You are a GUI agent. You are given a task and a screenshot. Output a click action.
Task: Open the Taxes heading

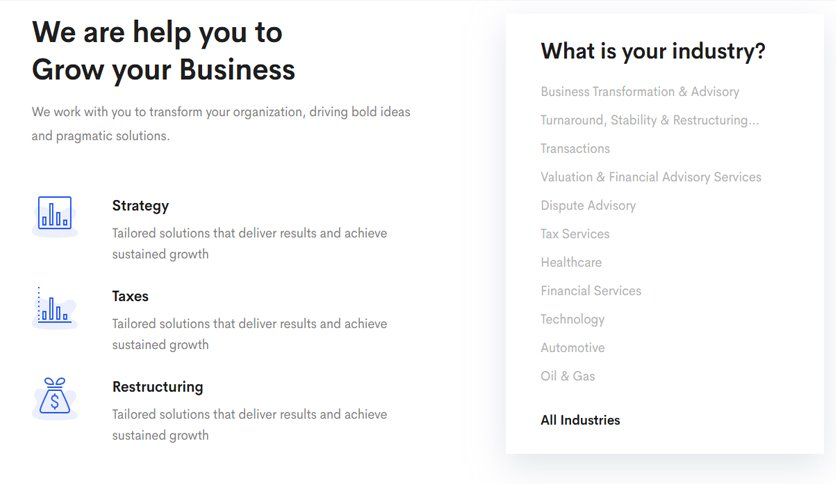[x=130, y=296]
